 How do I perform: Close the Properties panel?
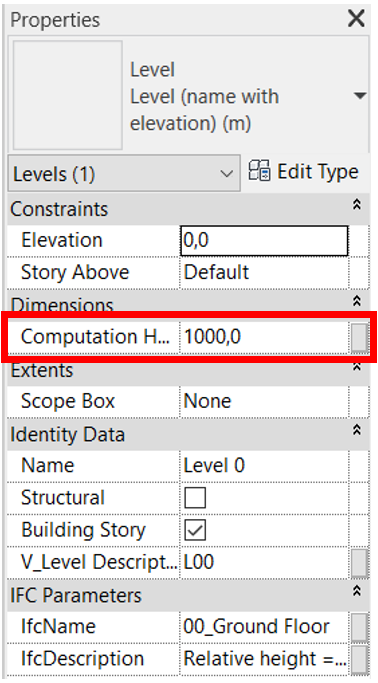[356, 19]
